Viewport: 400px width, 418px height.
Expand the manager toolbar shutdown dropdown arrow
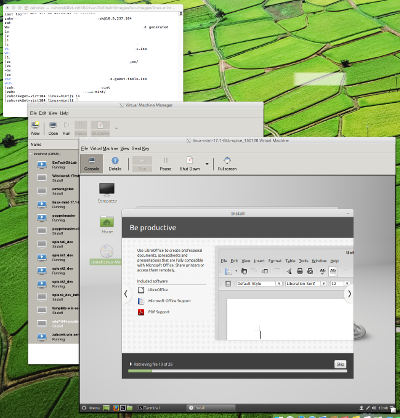tap(116, 128)
